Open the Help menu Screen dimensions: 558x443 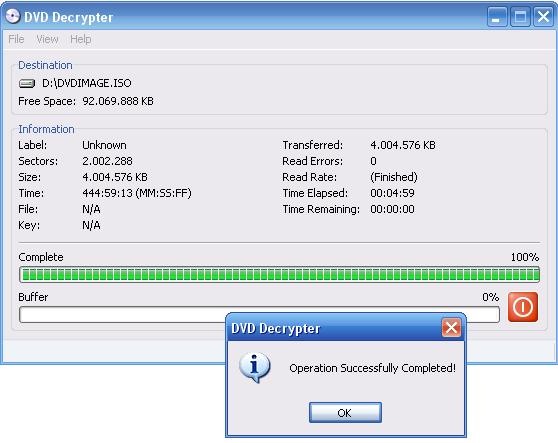click(x=81, y=39)
